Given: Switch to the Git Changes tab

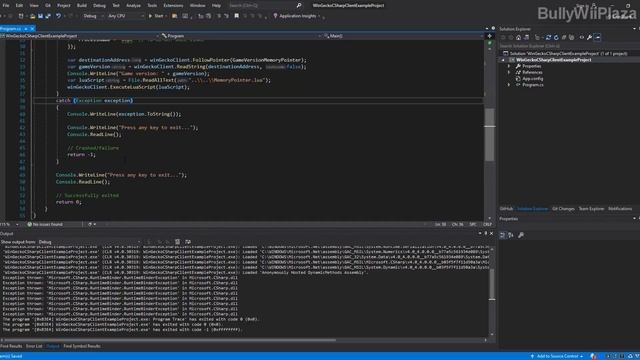Looking at the screenshot, I should (x=563, y=209).
